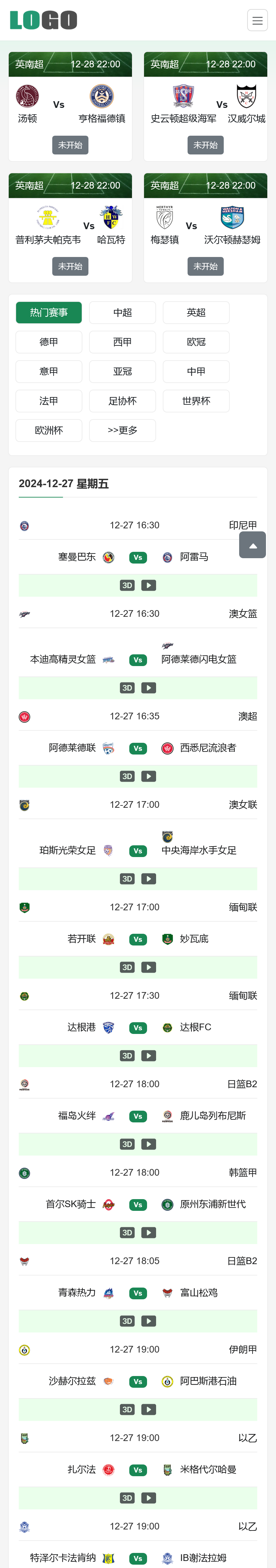This screenshot has width=276, height=1568.
Task: Open the 欧冠 league filter
Action: [x=196, y=342]
